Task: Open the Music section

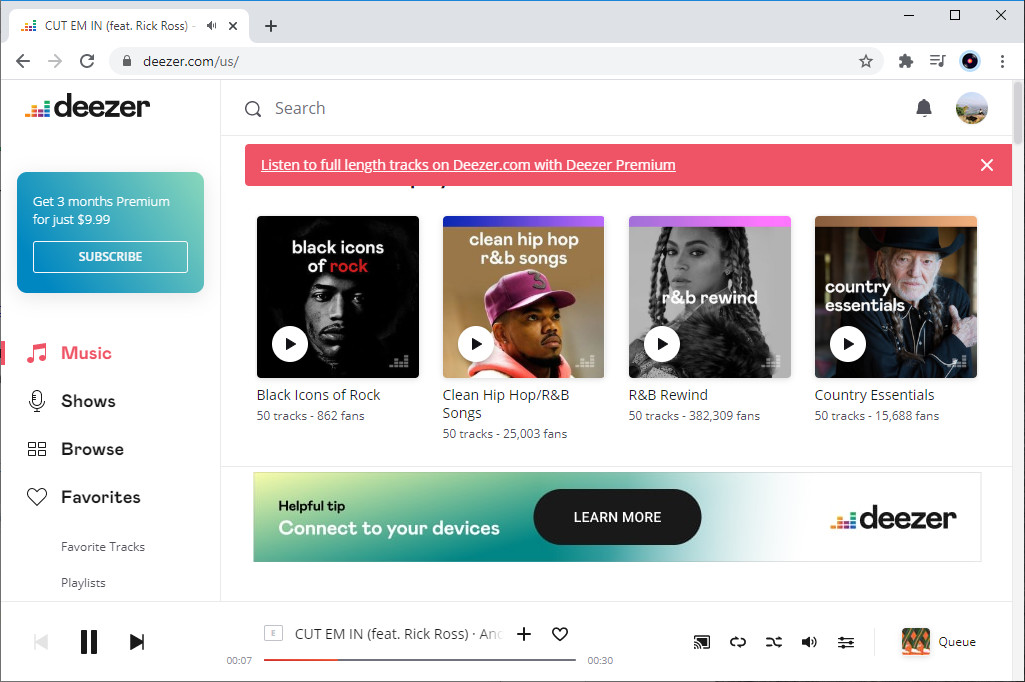Action: click(x=86, y=352)
